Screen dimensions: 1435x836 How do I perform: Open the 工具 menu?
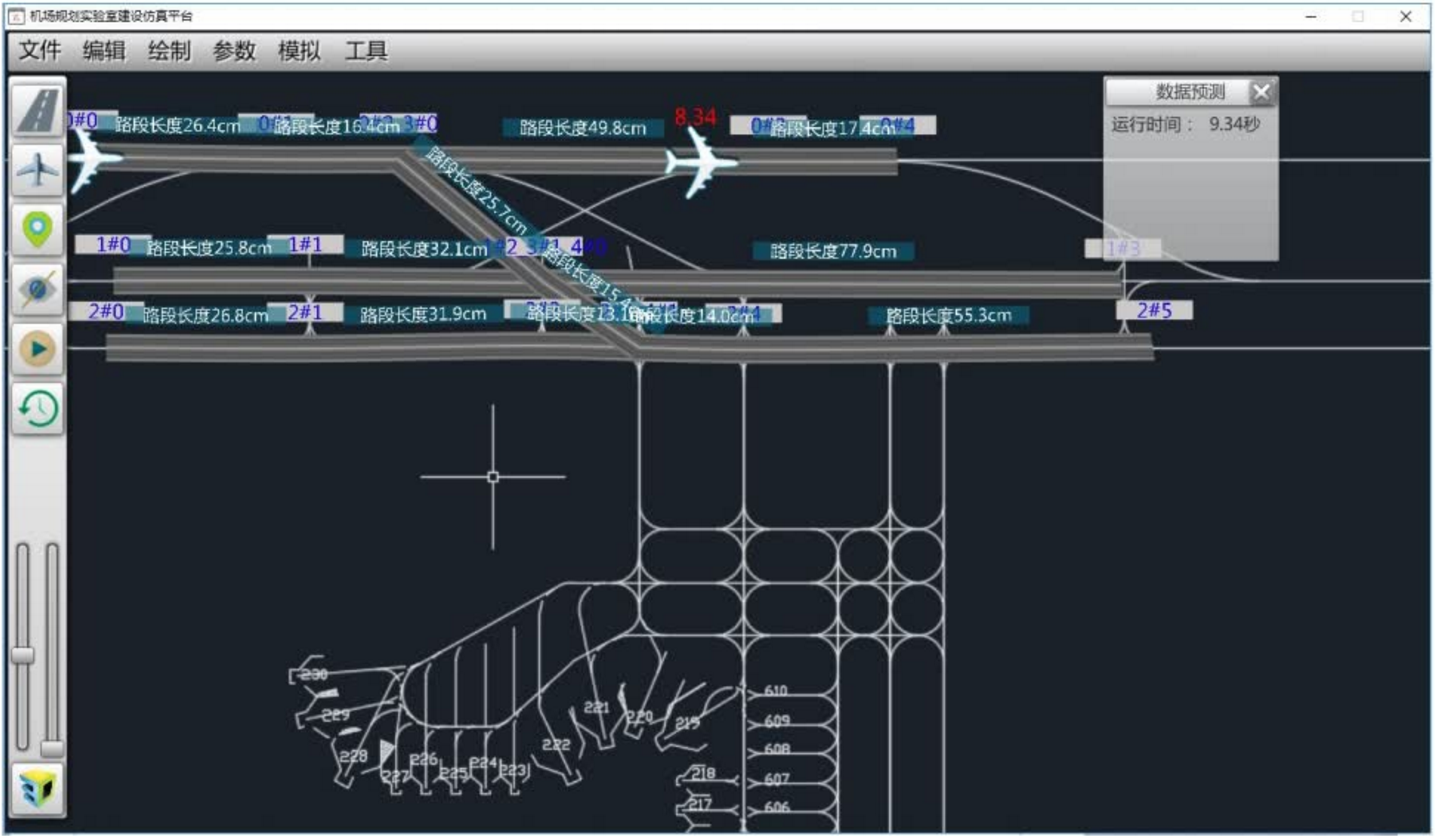point(366,51)
